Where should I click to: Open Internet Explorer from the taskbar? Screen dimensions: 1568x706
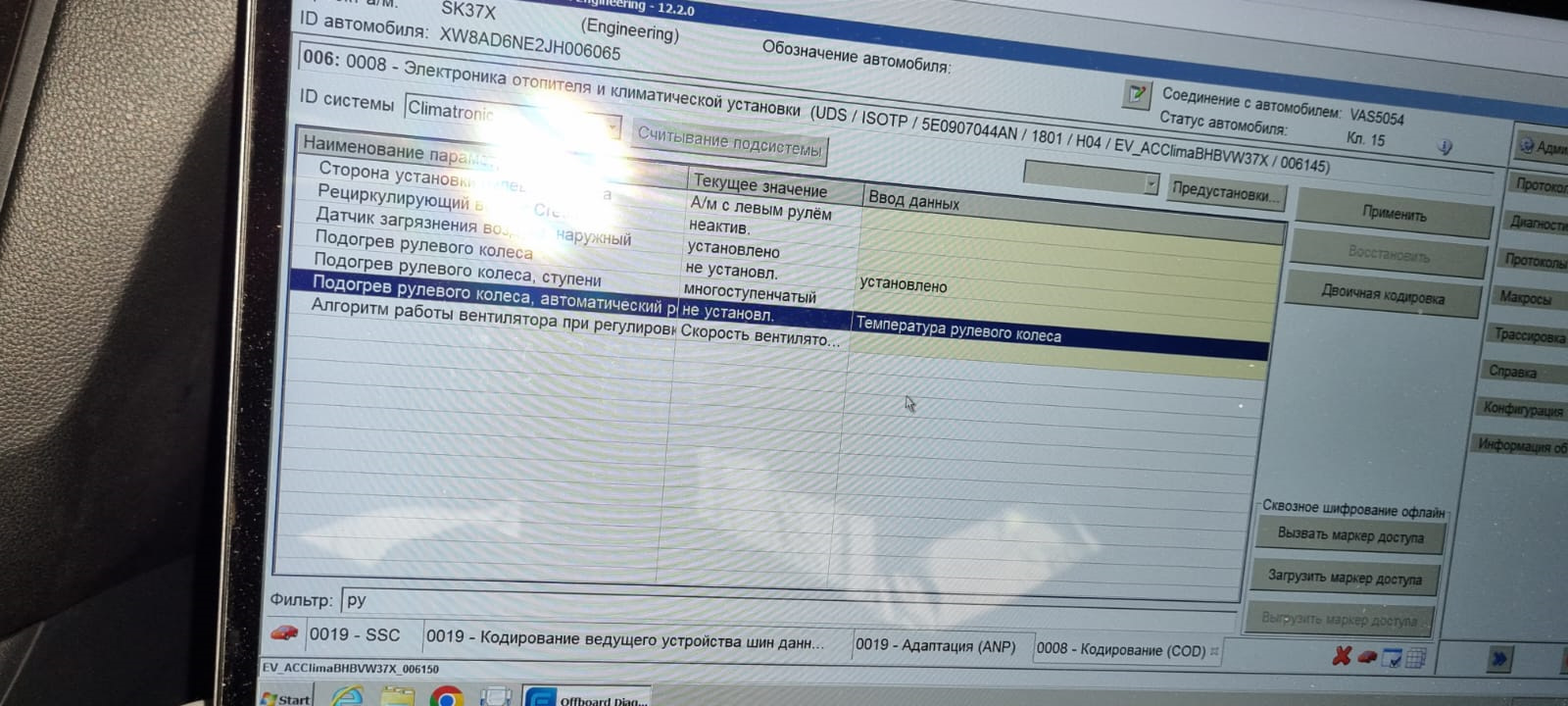point(347,697)
